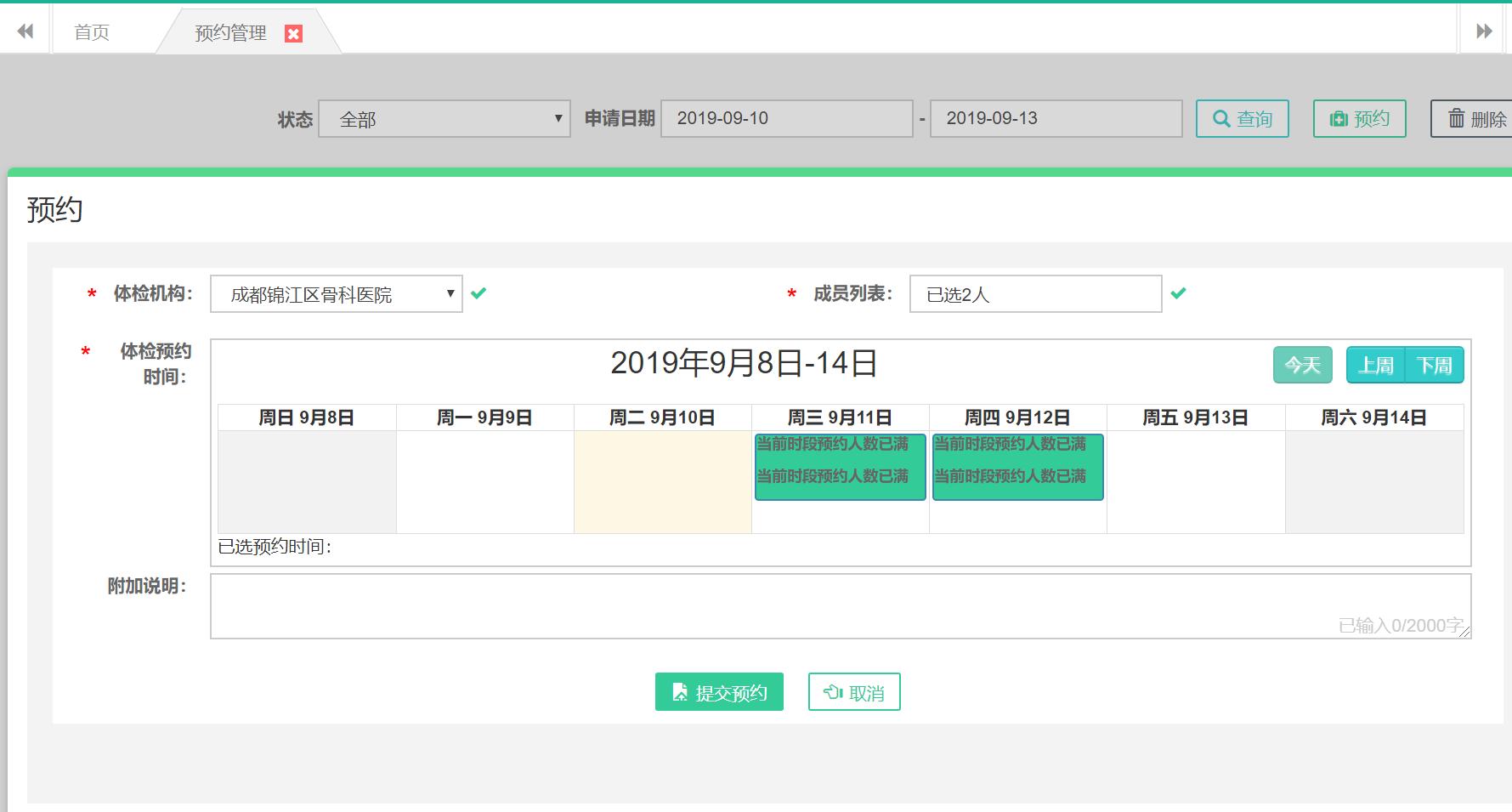Screen dimensions: 1512x812
Task: Open the 状态 dropdown showing 全部
Action: coord(444,119)
